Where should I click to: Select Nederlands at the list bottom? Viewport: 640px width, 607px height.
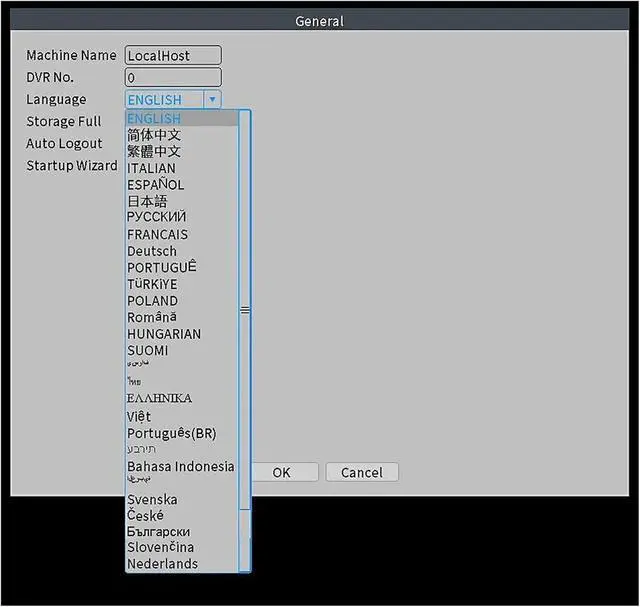pos(162,564)
